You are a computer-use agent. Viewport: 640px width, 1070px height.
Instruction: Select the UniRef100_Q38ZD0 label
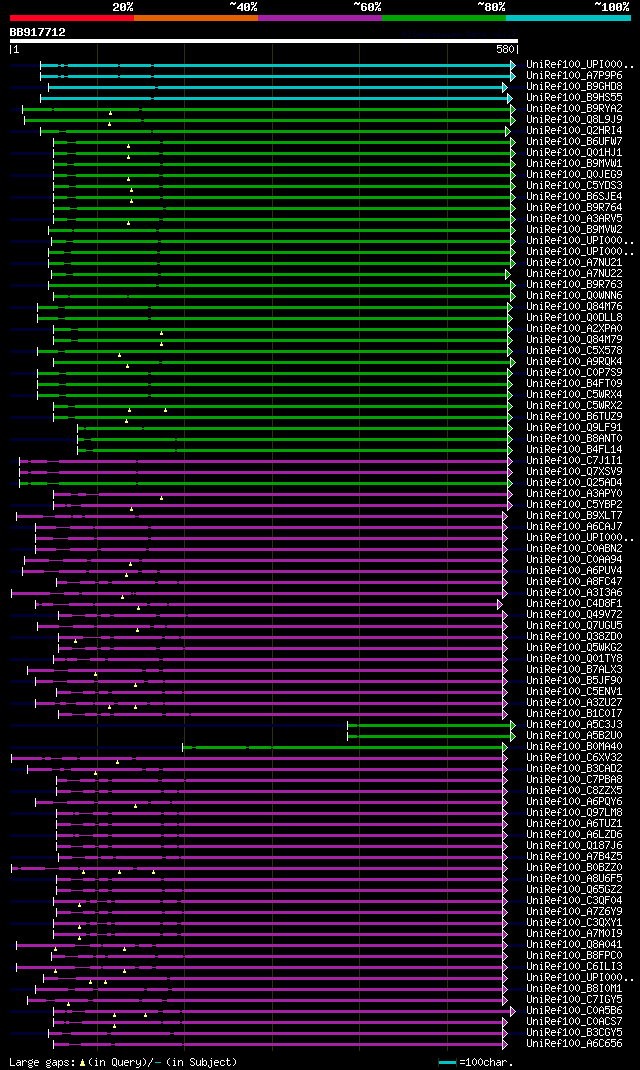(x=574, y=637)
